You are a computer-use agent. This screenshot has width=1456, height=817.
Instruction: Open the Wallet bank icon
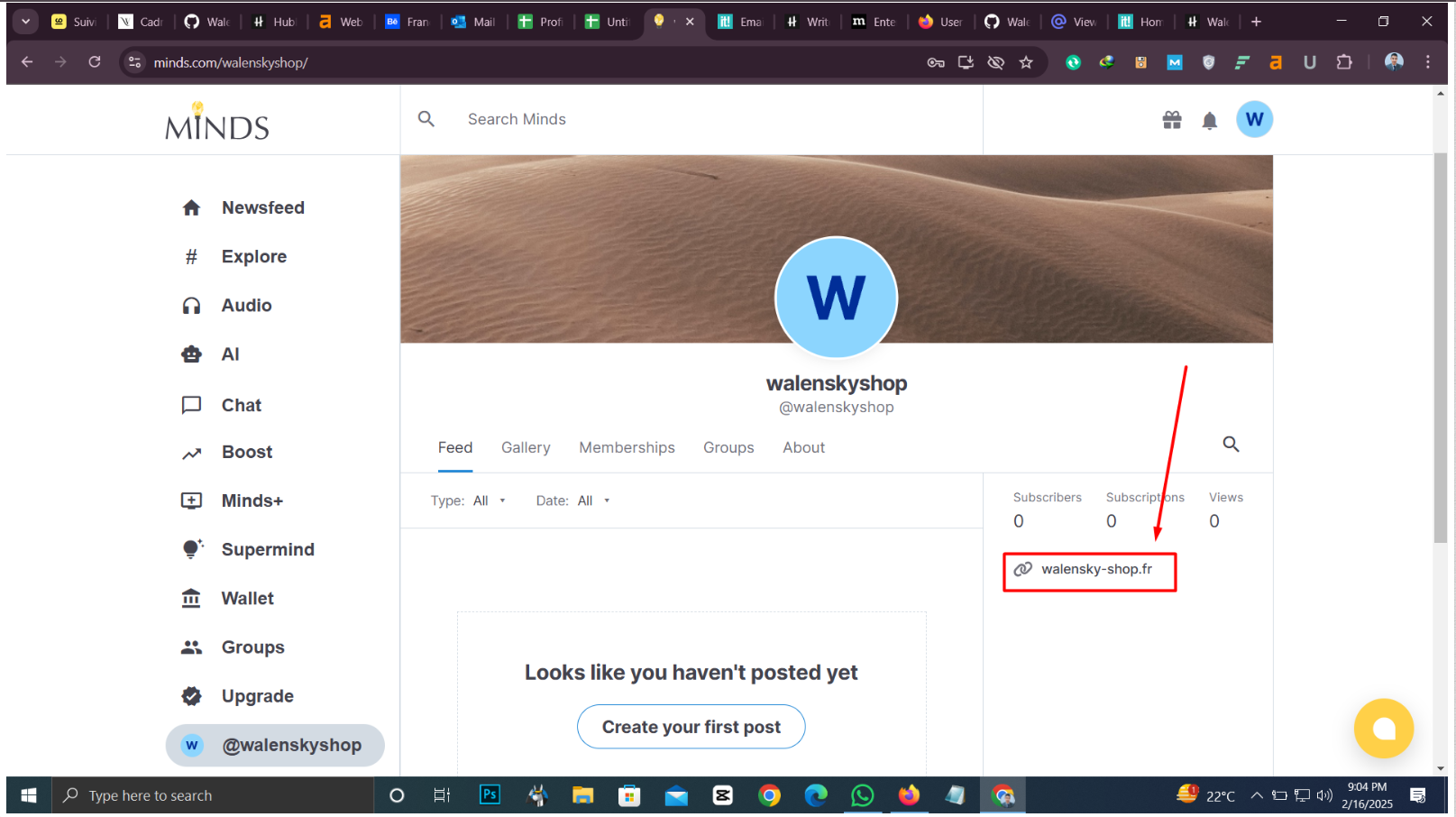[191, 598]
